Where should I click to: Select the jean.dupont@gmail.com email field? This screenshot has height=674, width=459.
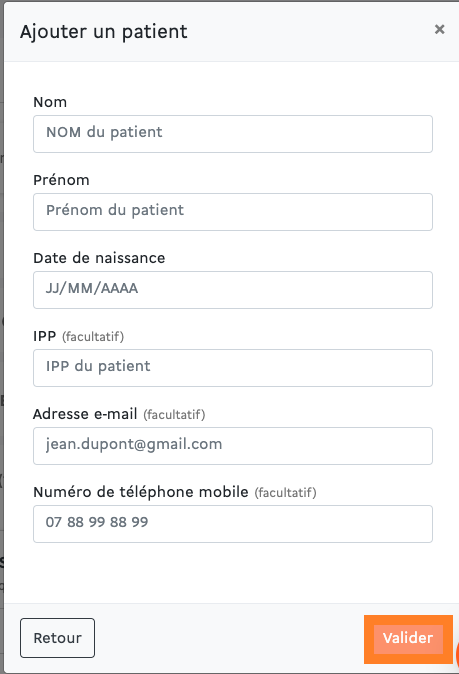pyautogui.click(x=233, y=446)
